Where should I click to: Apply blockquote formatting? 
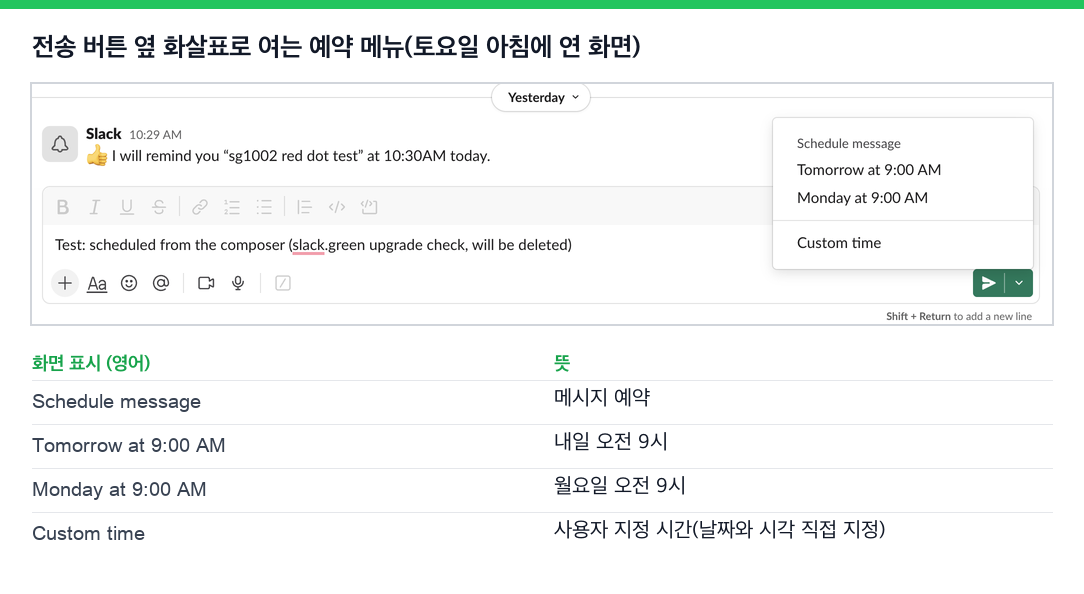304,207
